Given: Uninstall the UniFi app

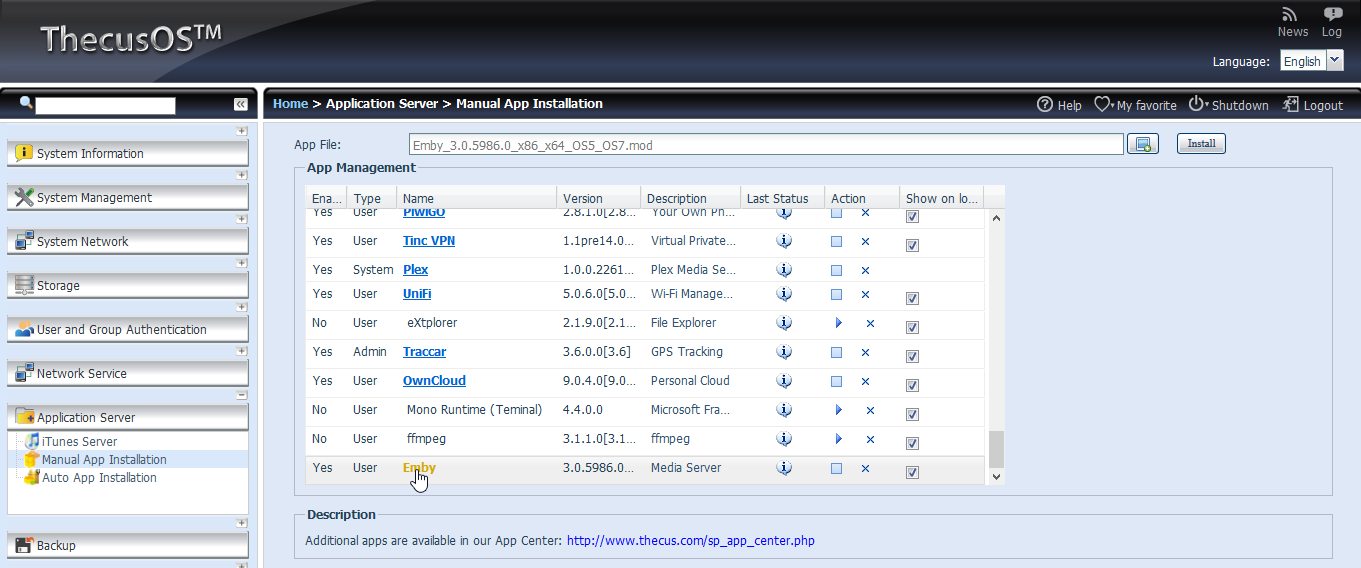Looking at the screenshot, I should pos(865,295).
